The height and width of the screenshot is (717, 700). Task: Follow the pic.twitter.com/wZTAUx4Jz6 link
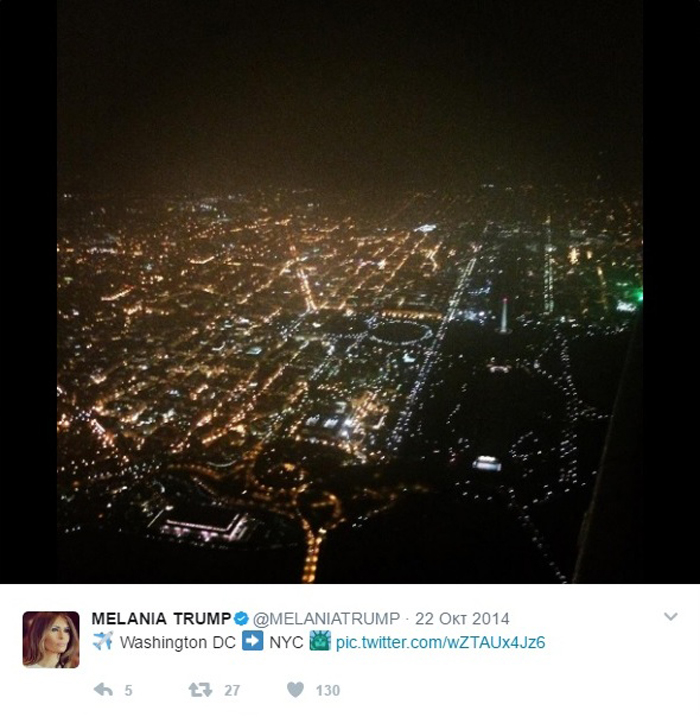[x=440, y=642]
